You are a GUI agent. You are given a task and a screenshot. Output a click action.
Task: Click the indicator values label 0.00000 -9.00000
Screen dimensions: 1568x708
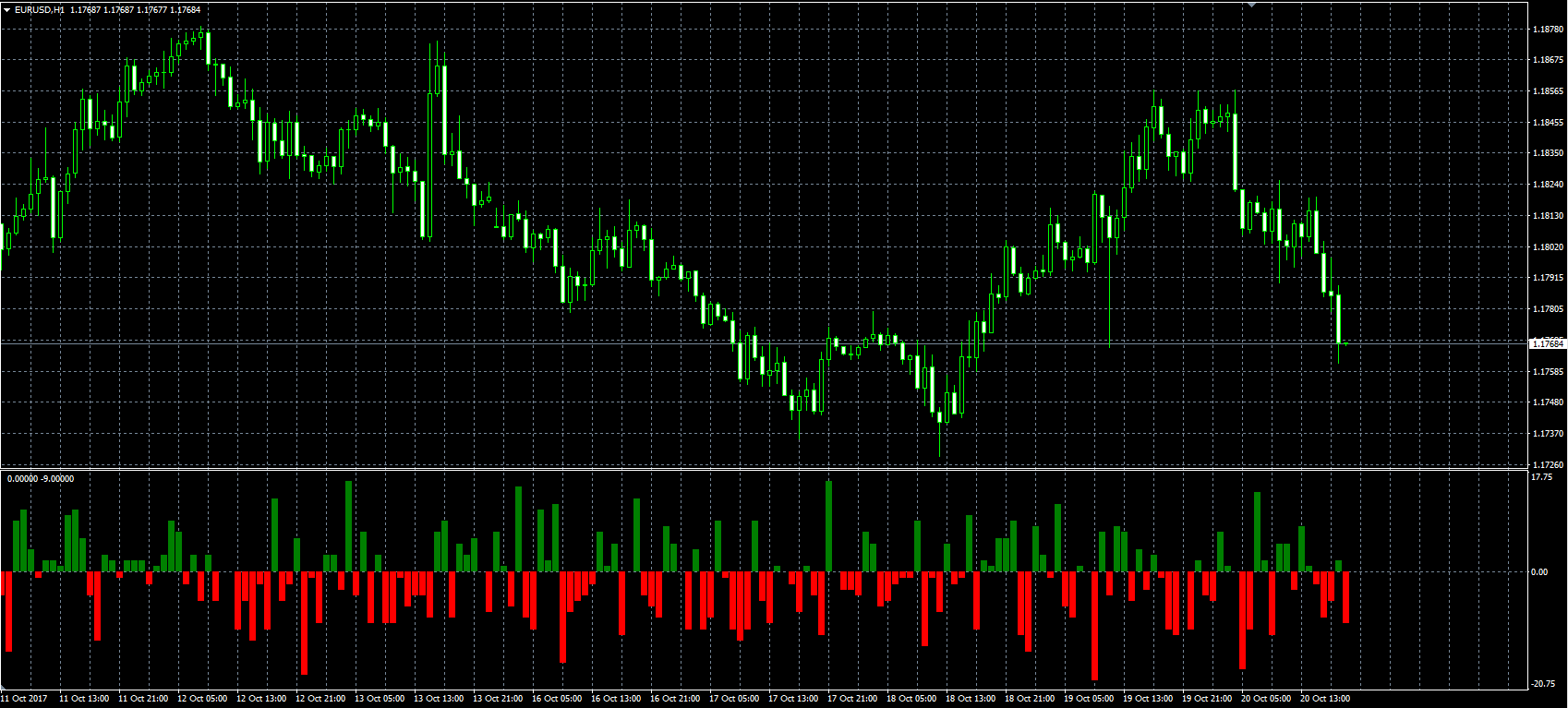coord(41,478)
